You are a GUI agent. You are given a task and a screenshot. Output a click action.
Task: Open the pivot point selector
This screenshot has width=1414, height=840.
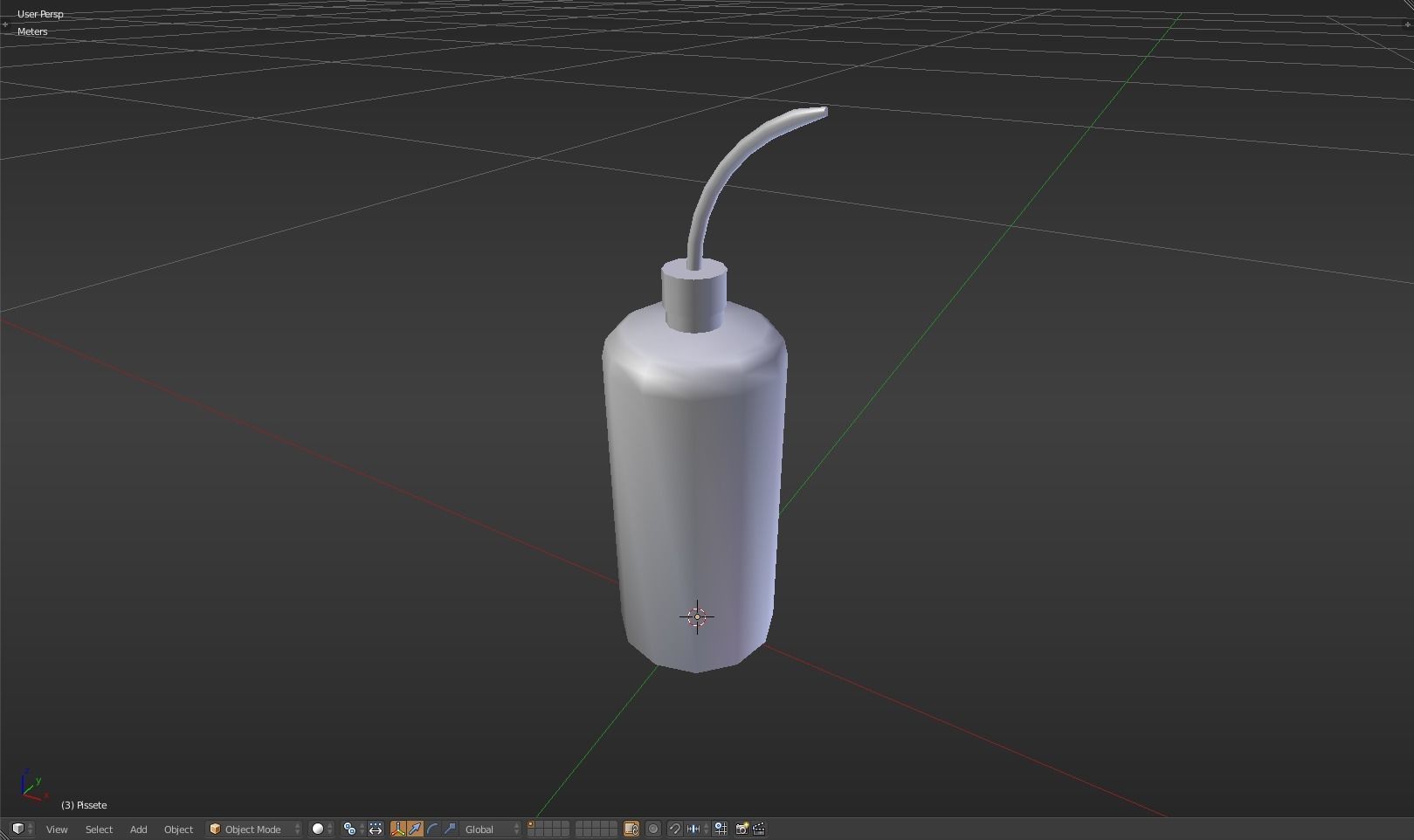[353, 829]
